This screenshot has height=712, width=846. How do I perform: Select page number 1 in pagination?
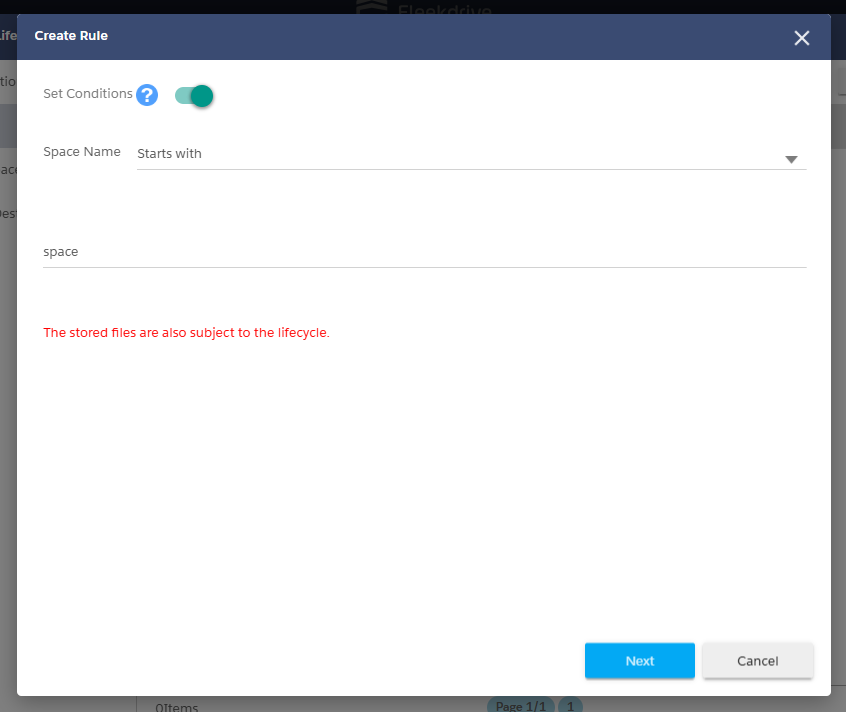click(570, 705)
